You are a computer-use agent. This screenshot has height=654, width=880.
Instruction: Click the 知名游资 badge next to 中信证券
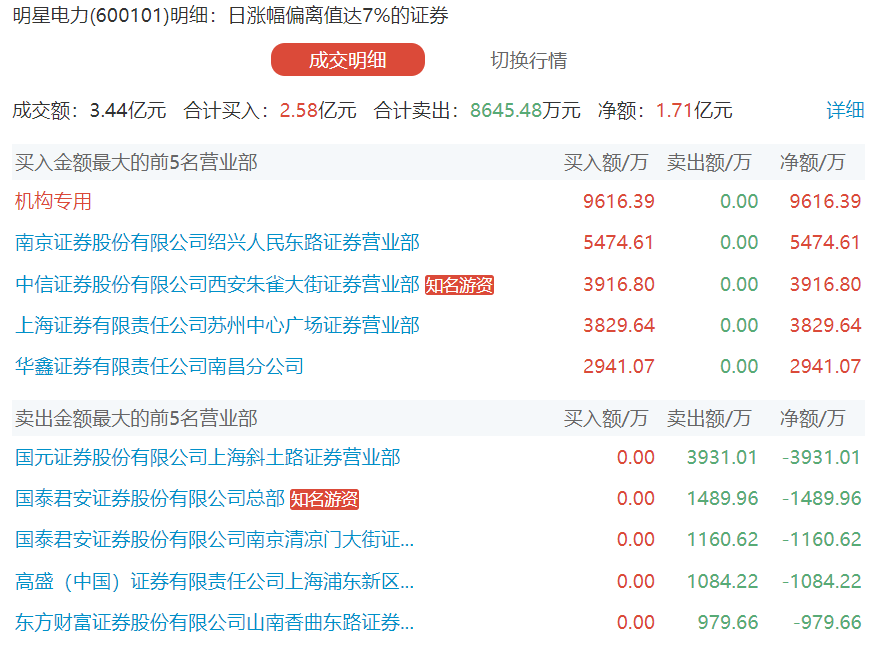tap(459, 285)
